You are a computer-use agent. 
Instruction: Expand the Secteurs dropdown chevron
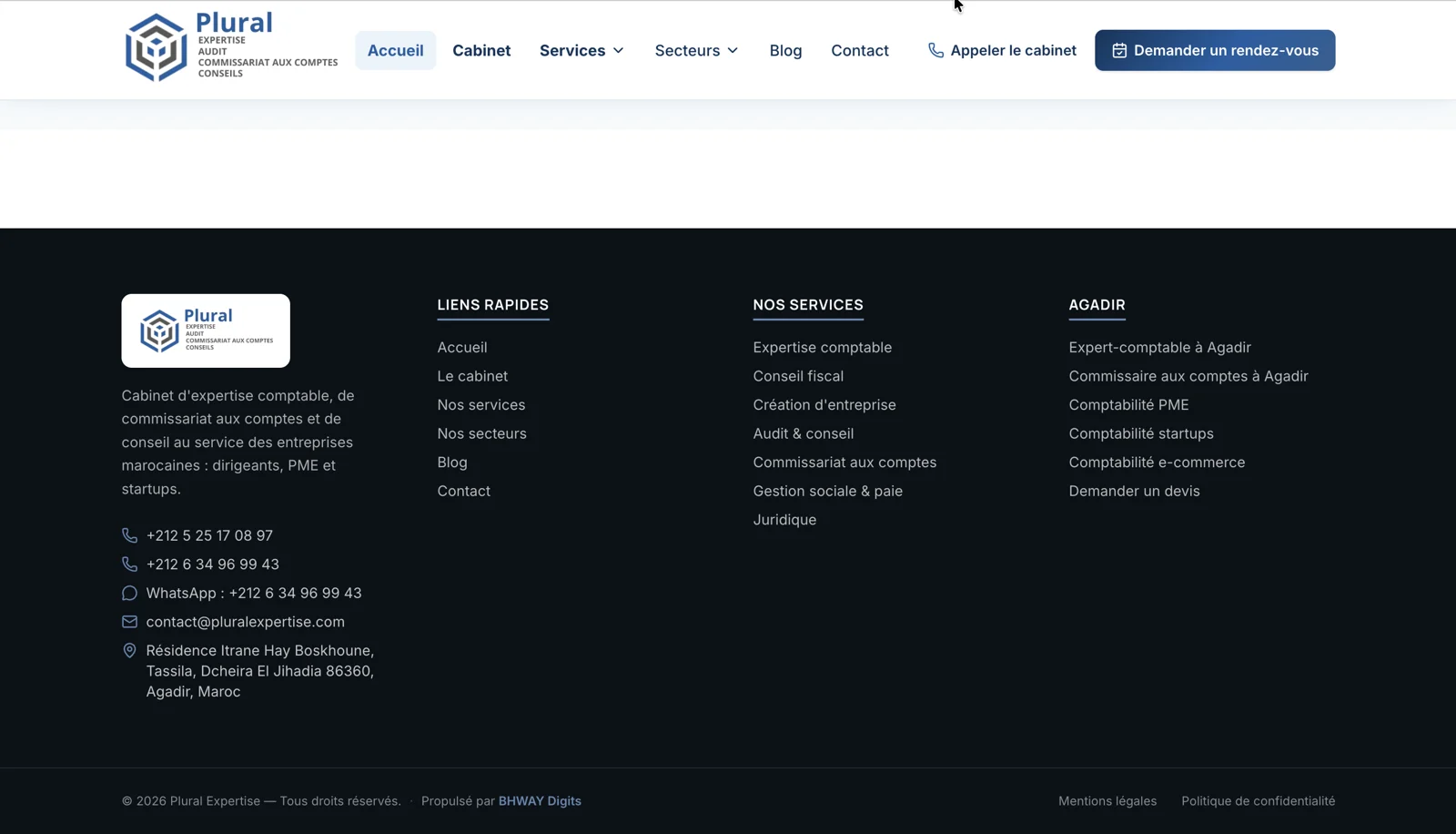pyautogui.click(x=733, y=51)
